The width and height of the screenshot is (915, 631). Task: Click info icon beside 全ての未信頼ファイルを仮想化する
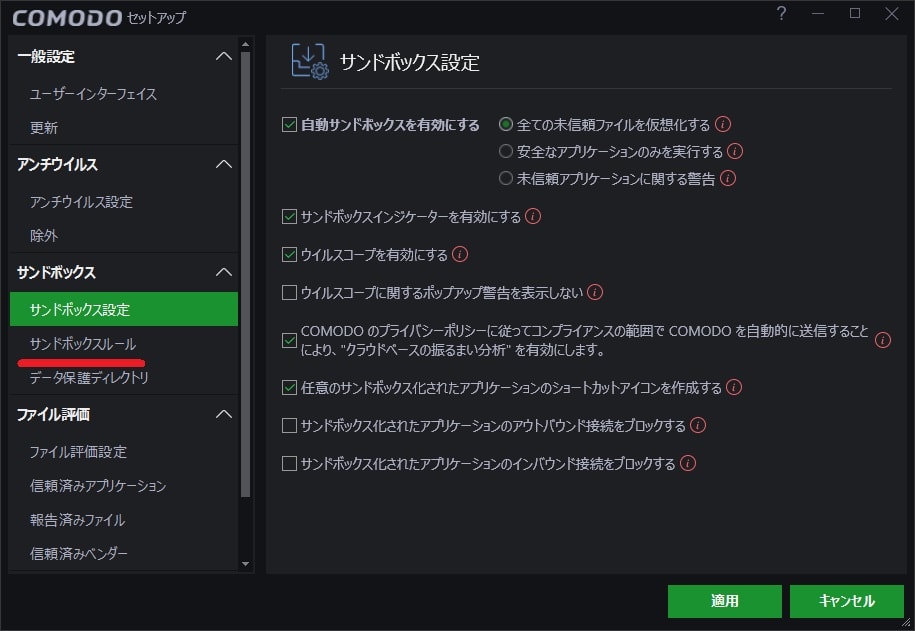click(x=723, y=124)
